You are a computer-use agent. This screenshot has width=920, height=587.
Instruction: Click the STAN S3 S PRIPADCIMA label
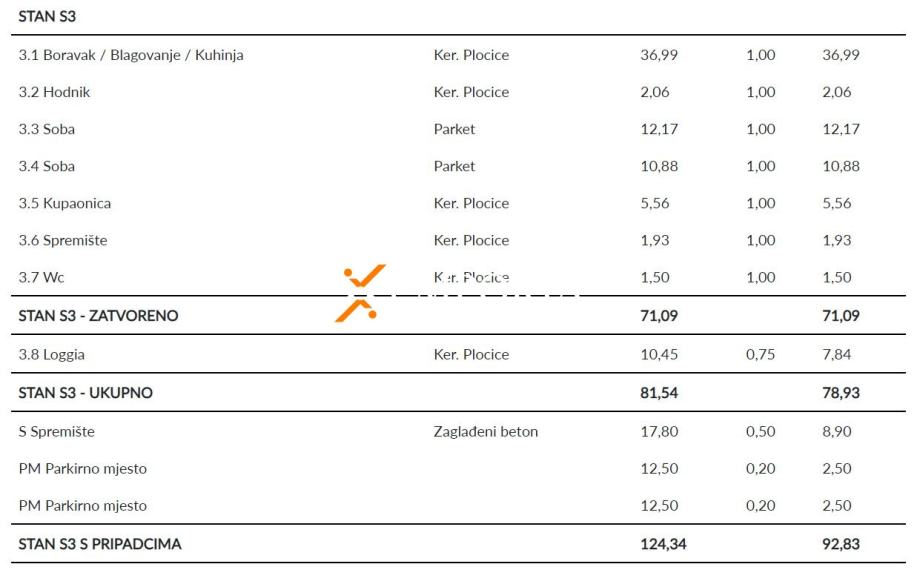(x=100, y=545)
